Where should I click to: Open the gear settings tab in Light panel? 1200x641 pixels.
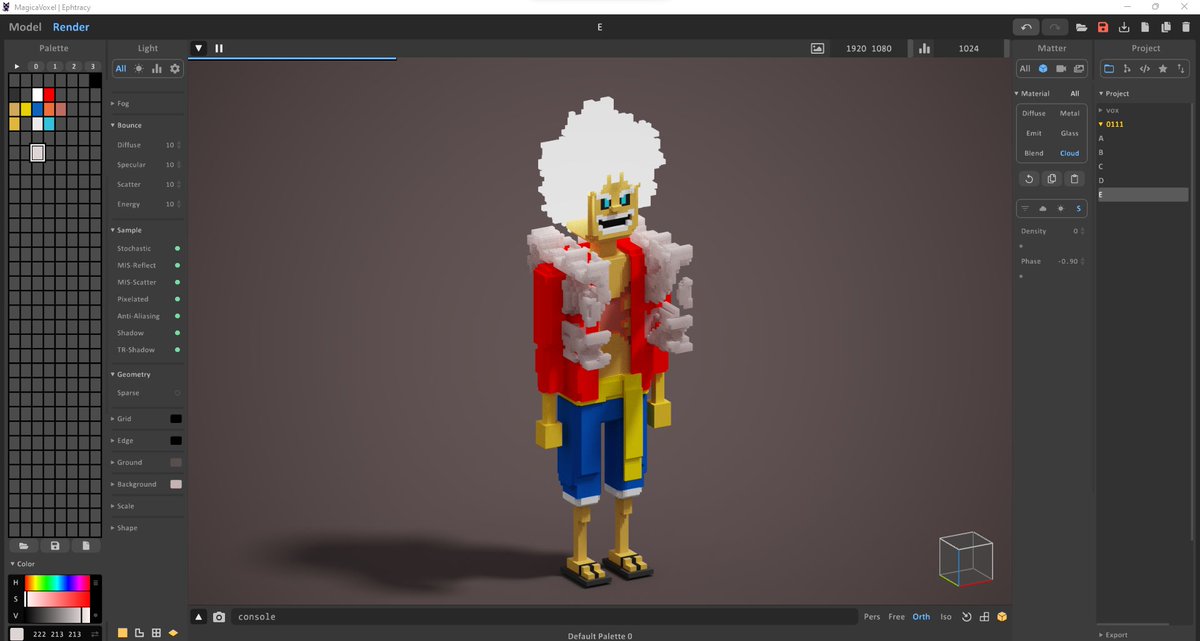(175, 69)
